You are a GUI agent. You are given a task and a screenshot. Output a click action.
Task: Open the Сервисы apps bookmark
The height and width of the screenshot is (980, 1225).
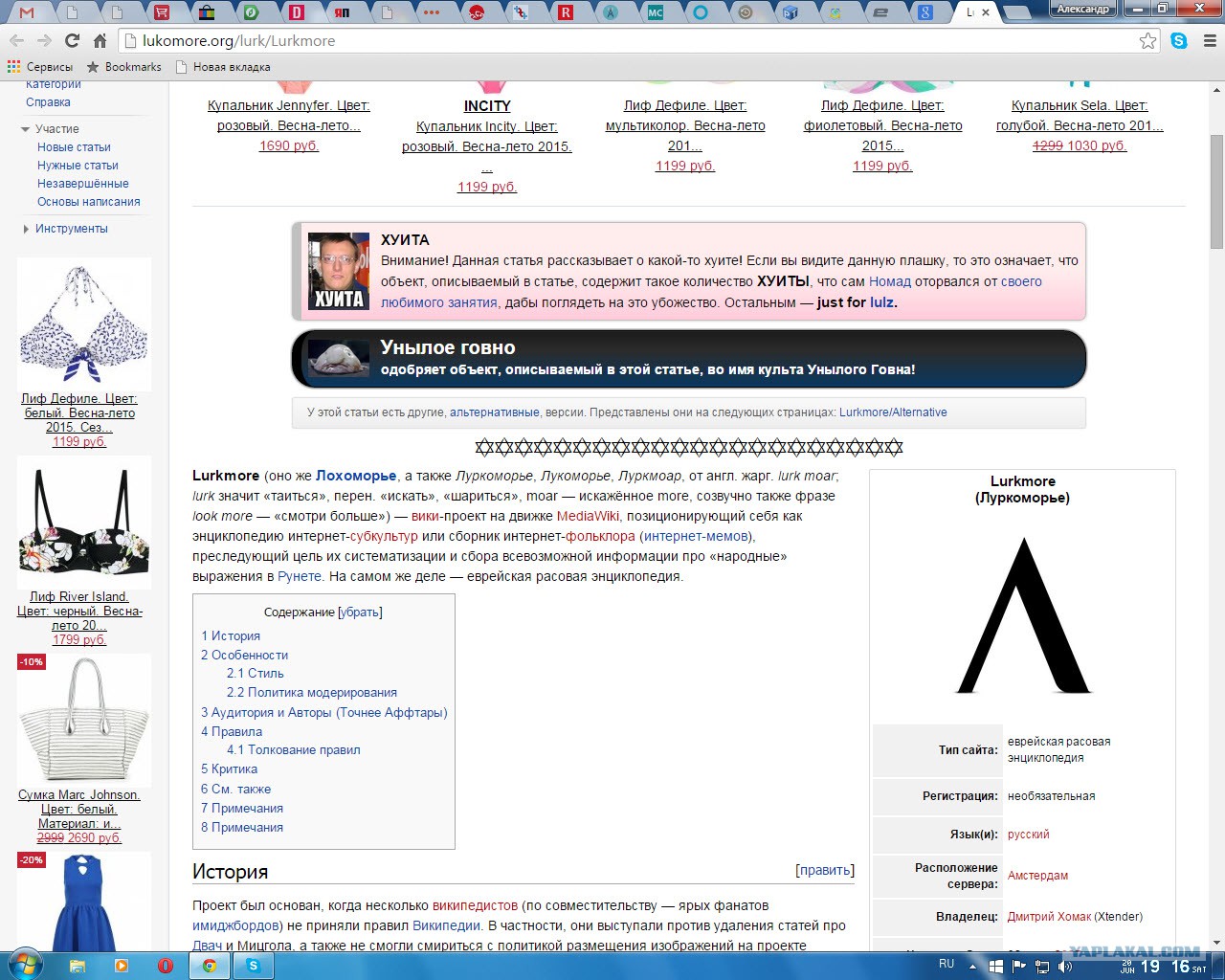(x=40, y=67)
